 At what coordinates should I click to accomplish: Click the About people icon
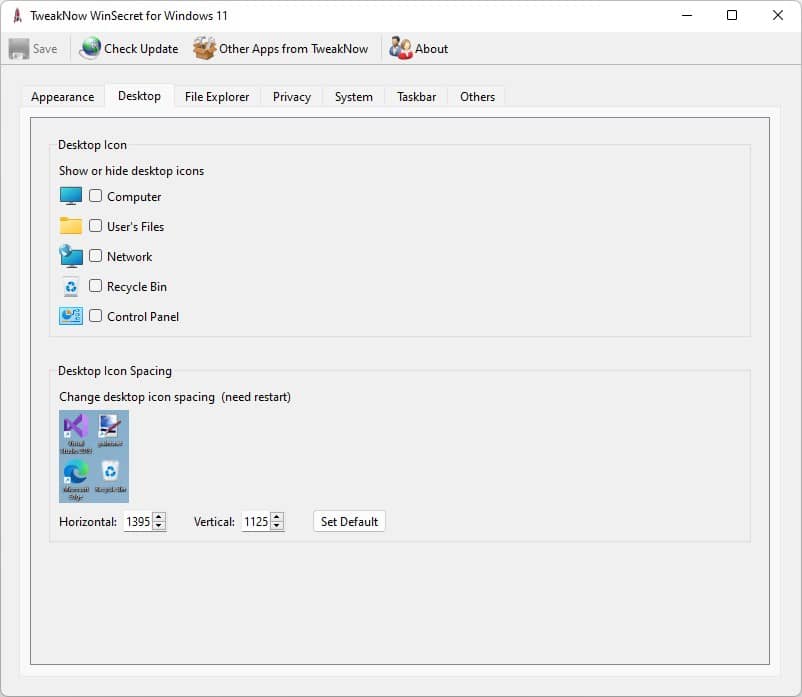tap(400, 48)
